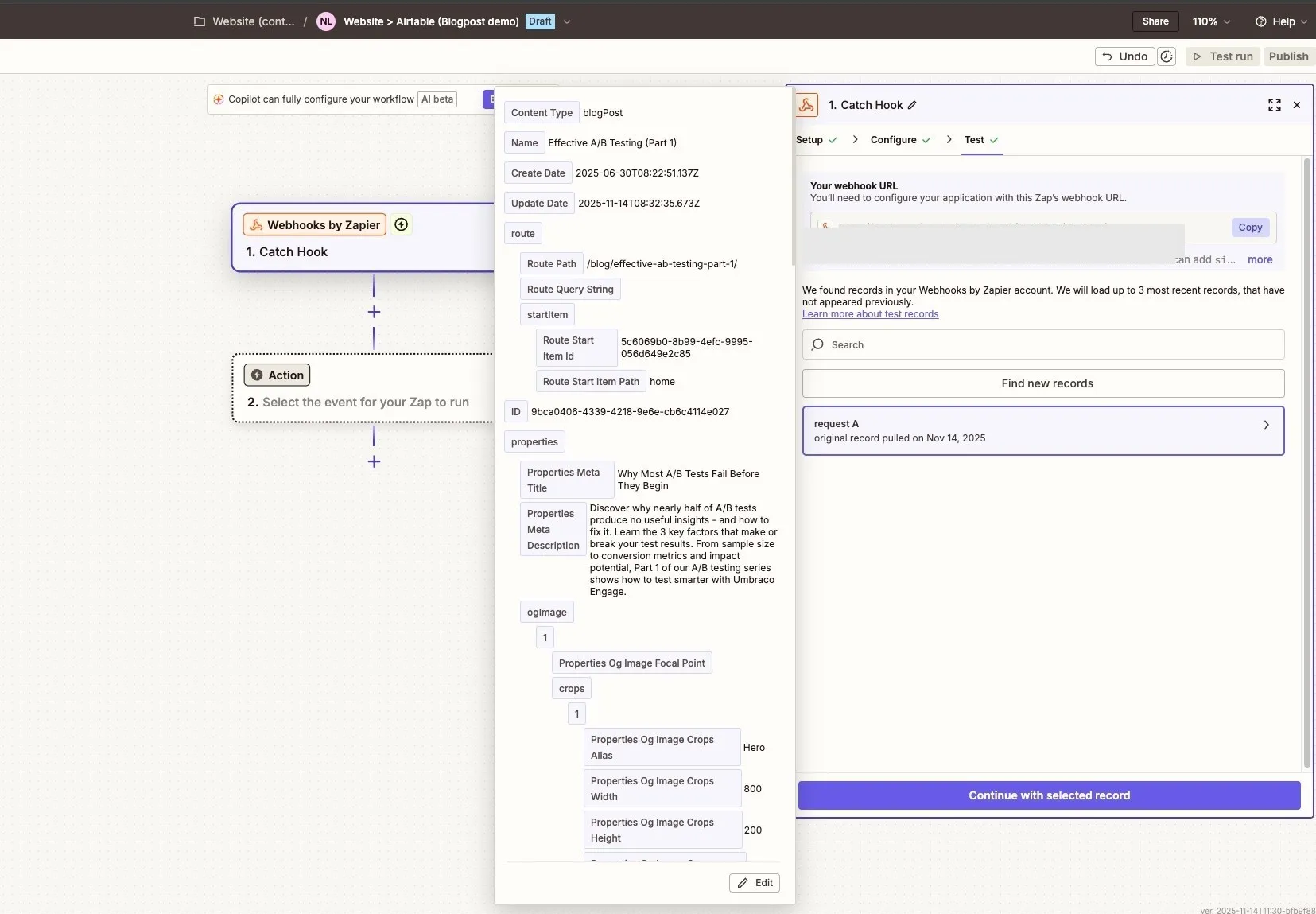Open Learn more about test records
Viewport: 1316px width, 914px height.
coord(869,314)
